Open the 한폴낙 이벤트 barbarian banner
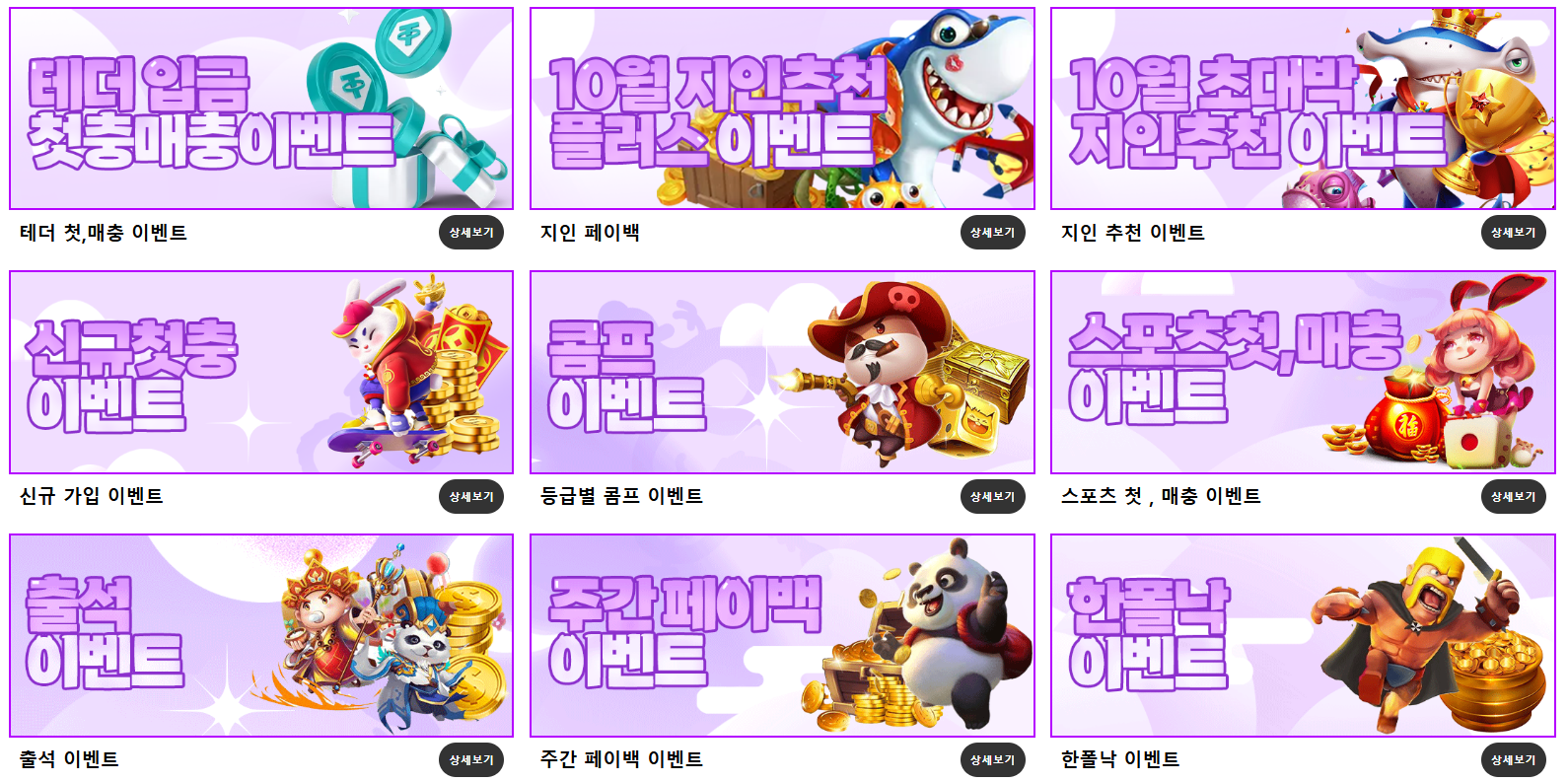The height and width of the screenshot is (782, 1568). (1303, 635)
